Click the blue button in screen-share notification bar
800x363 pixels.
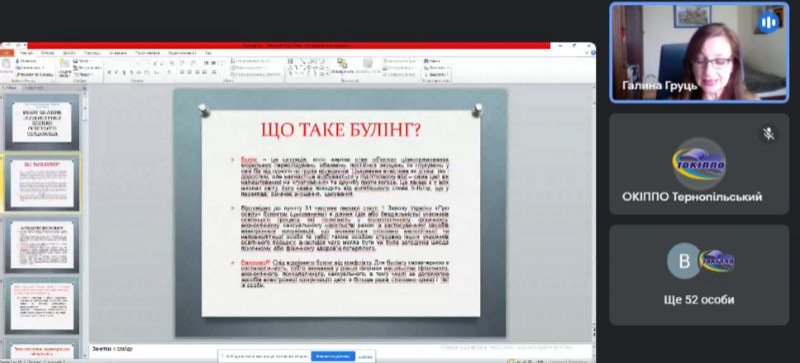(333, 356)
